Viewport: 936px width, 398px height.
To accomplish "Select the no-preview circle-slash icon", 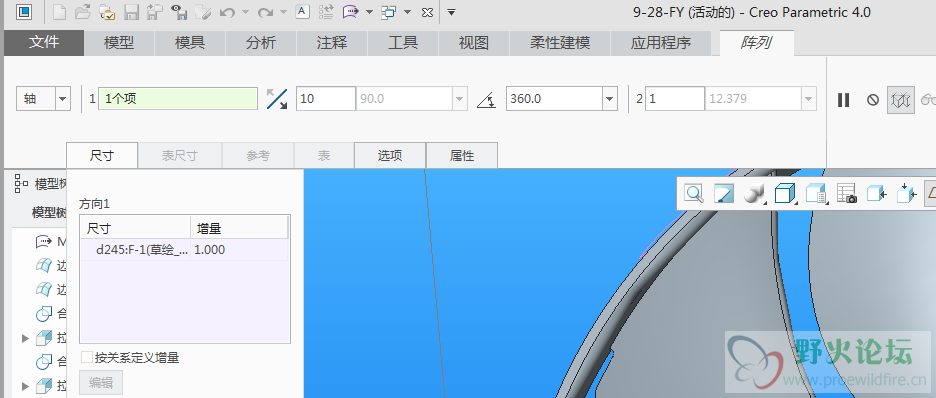I will pos(873,100).
